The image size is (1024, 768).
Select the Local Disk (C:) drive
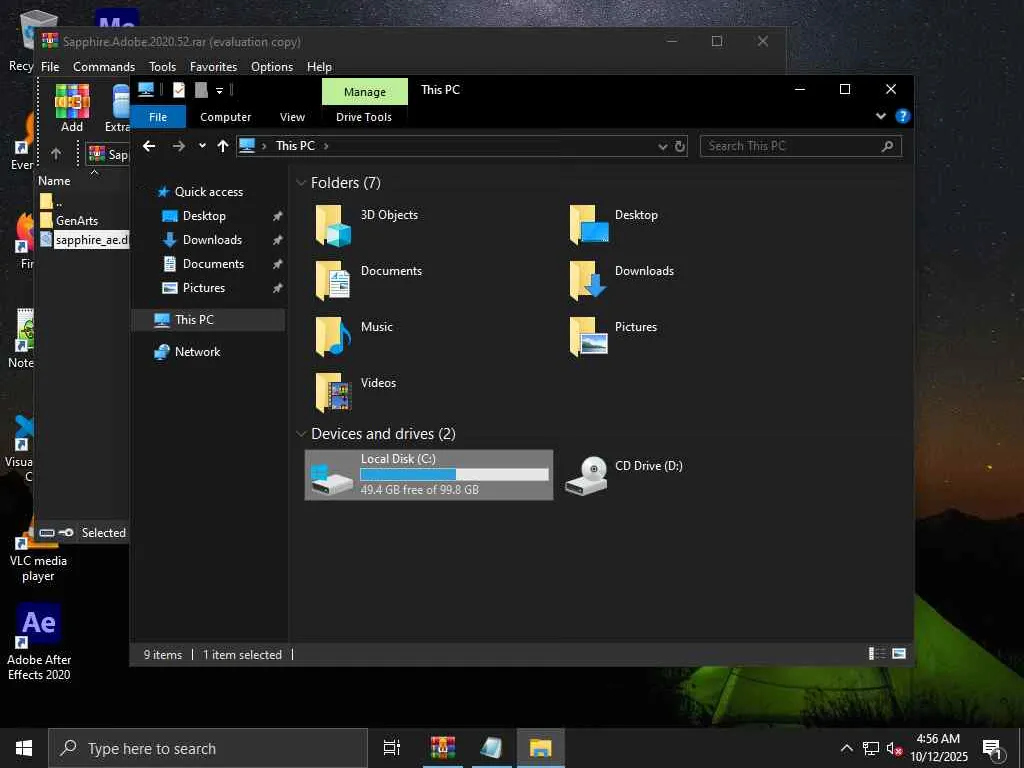(x=428, y=475)
